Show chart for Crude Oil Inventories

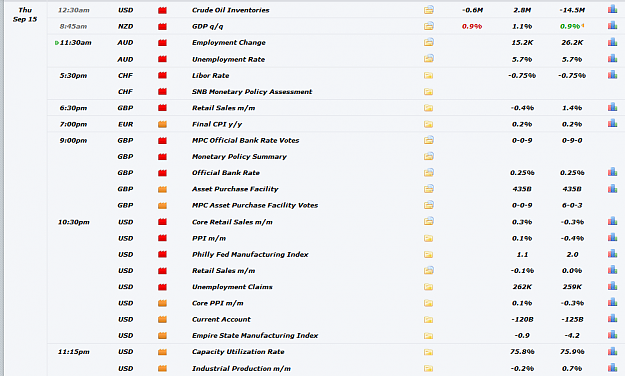(x=612, y=10)
